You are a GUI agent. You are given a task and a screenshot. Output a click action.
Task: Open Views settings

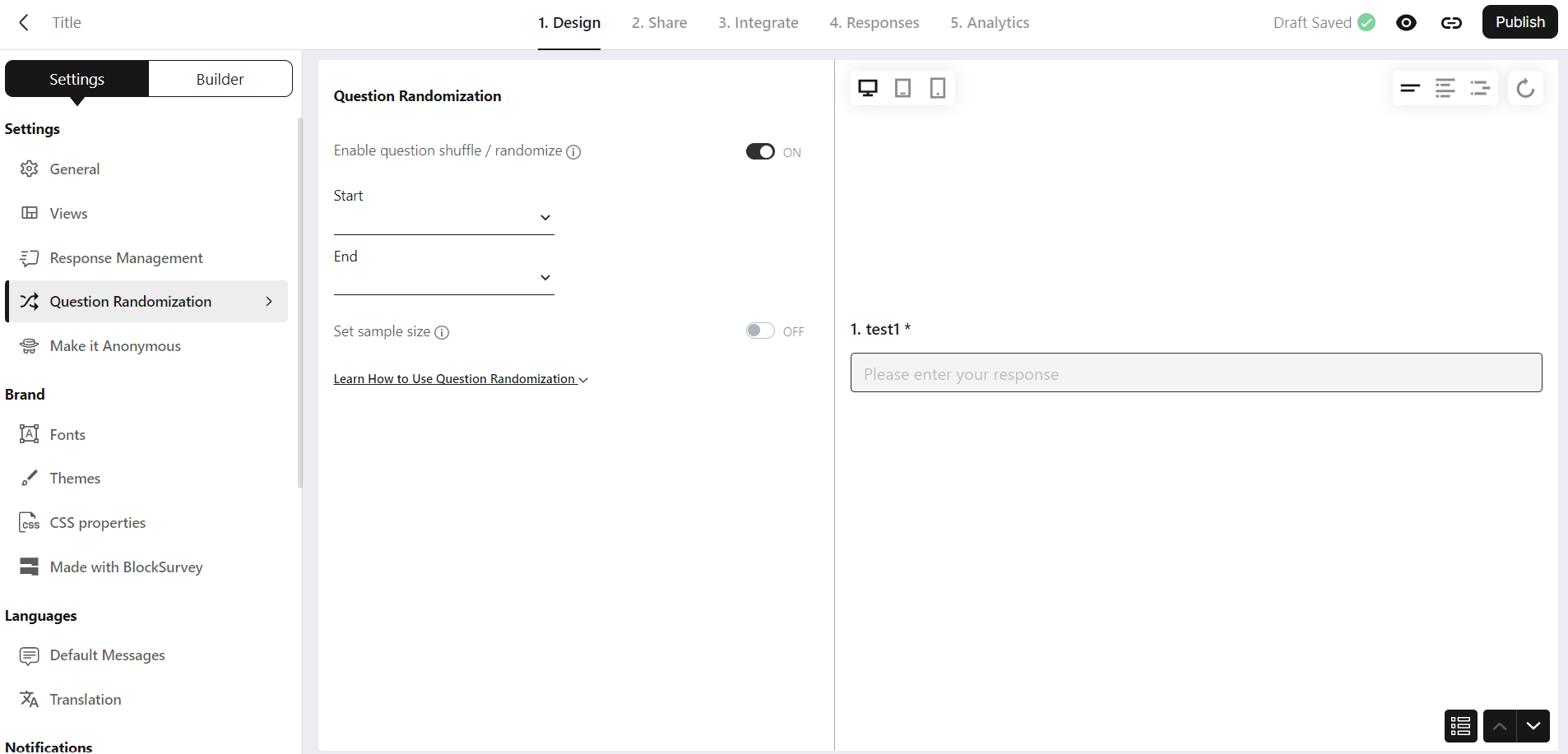(146, 213)
